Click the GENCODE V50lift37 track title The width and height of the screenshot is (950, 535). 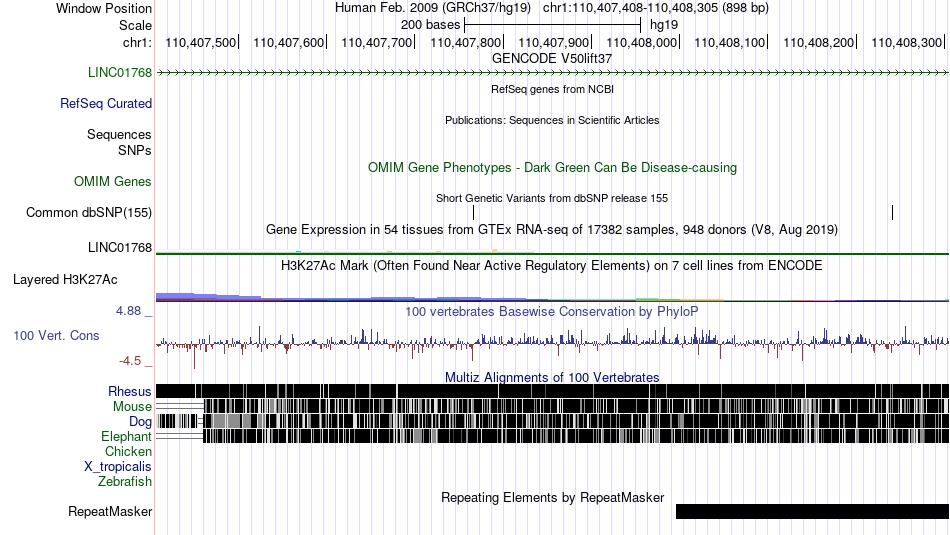point(552,59)
